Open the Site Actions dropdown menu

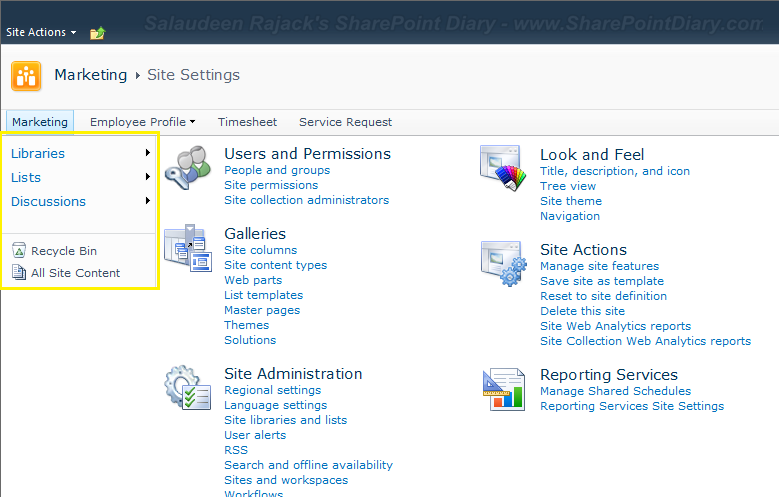(41, 32)
